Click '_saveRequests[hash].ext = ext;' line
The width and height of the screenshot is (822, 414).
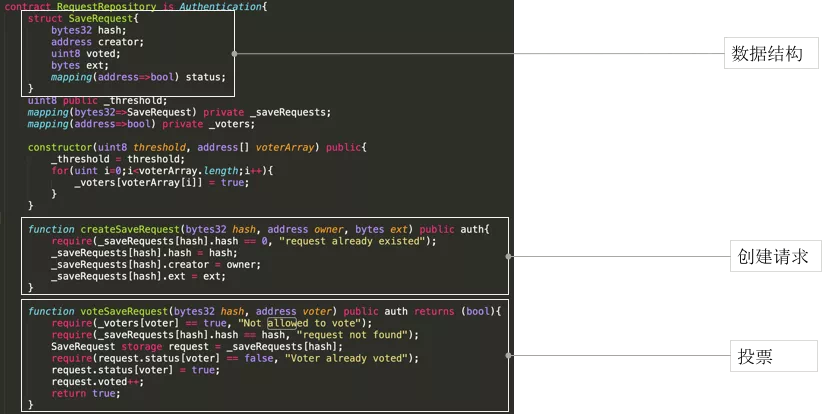(x=138, y=276)
